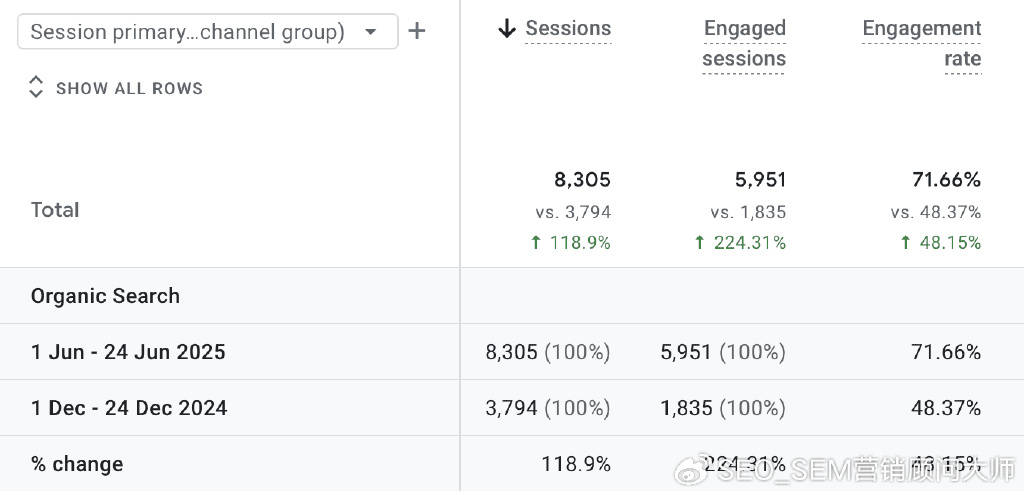Screen dimensions: 1024x495
Task: Select the Organic Search row
Action: (105, 296)
